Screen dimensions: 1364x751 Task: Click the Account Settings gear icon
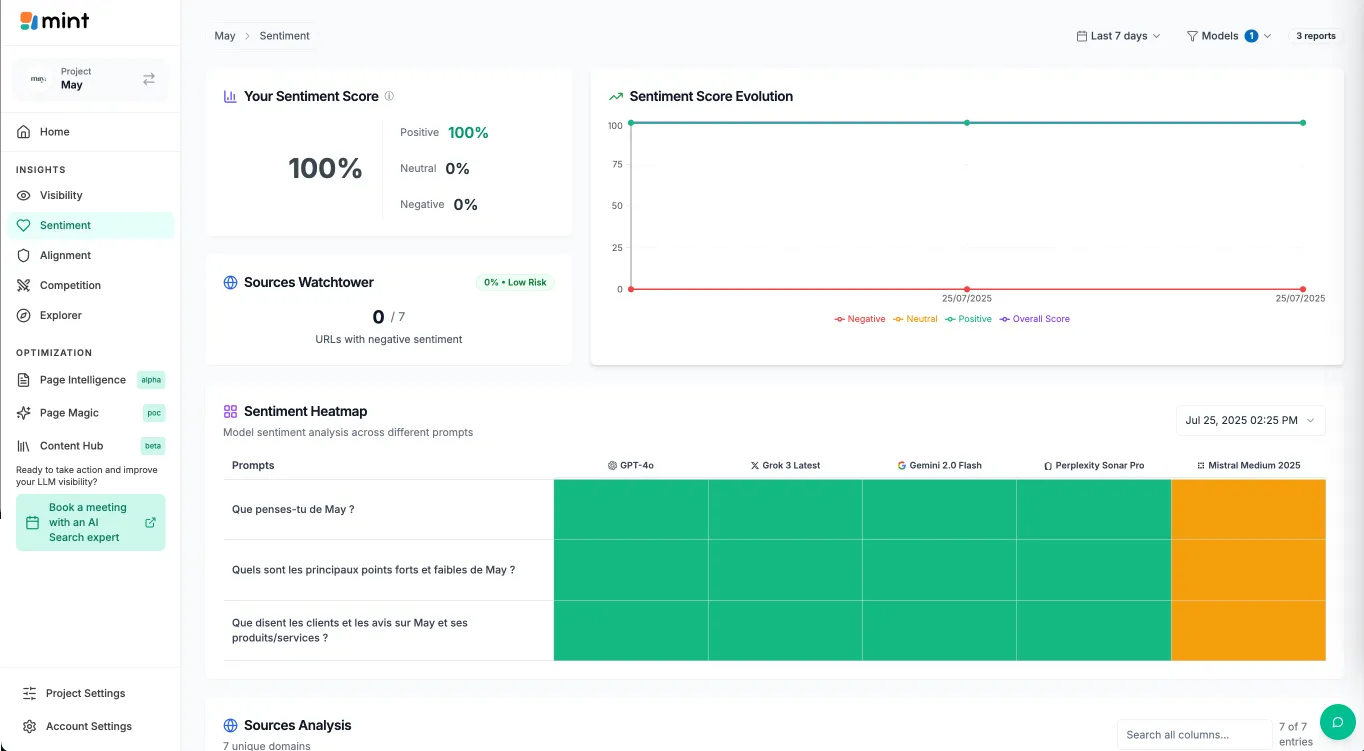[29, 727]
